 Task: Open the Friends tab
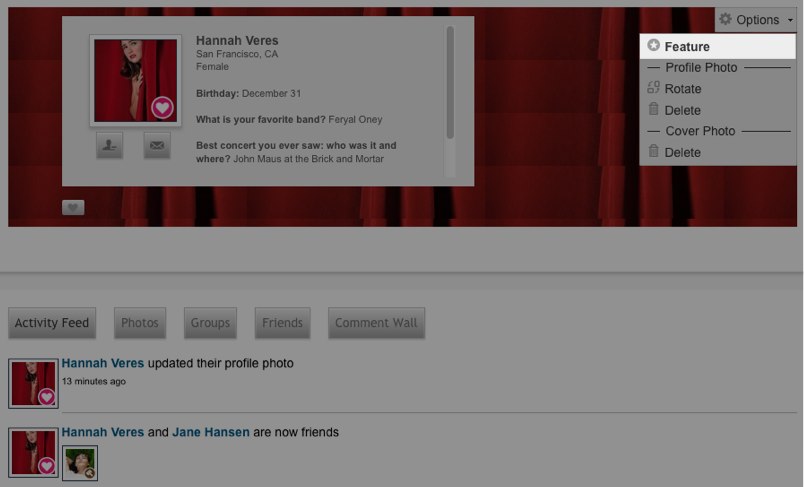[283, 323]
